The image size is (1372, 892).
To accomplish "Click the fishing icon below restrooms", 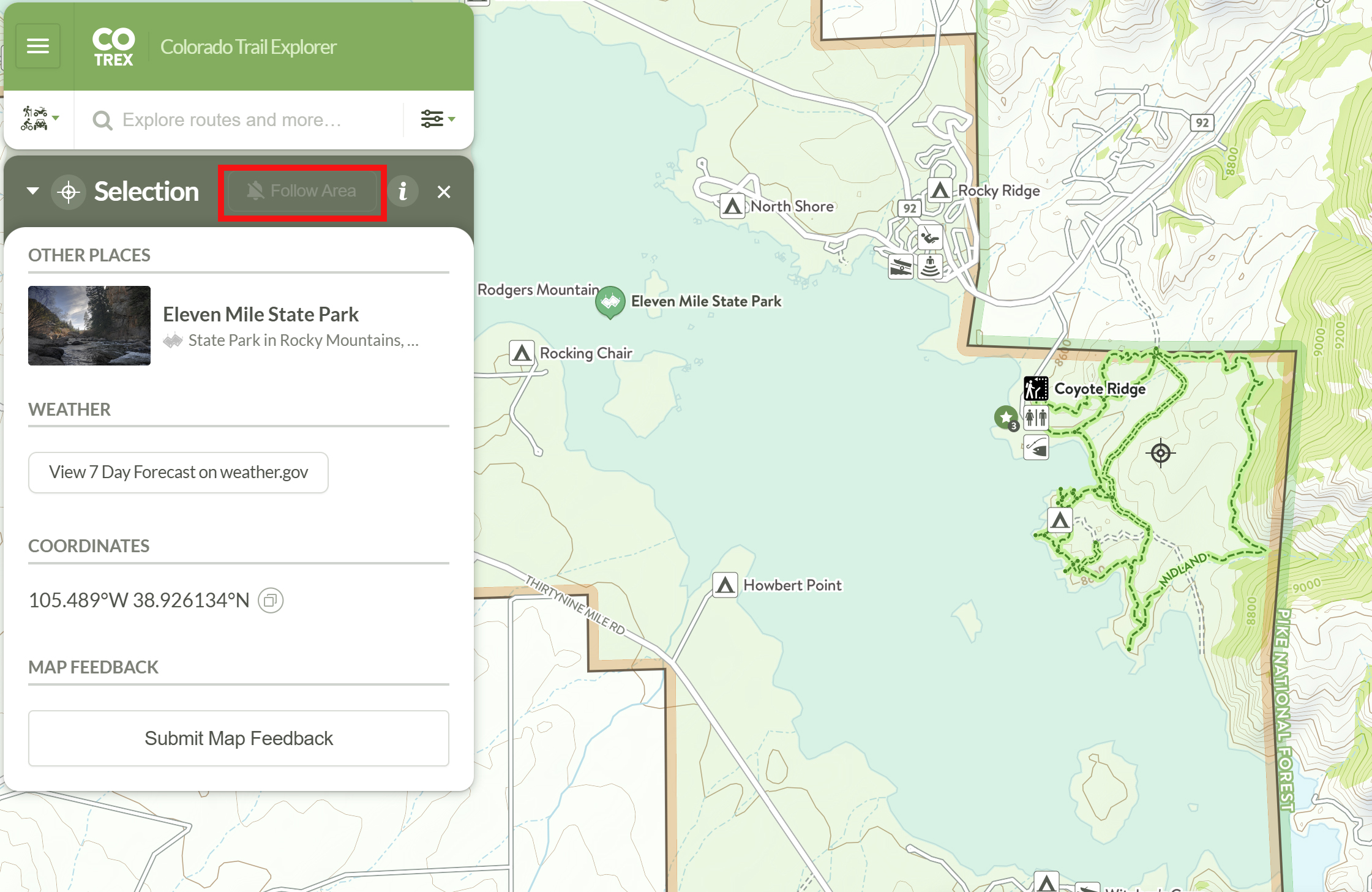I will tap(1036, 448).
